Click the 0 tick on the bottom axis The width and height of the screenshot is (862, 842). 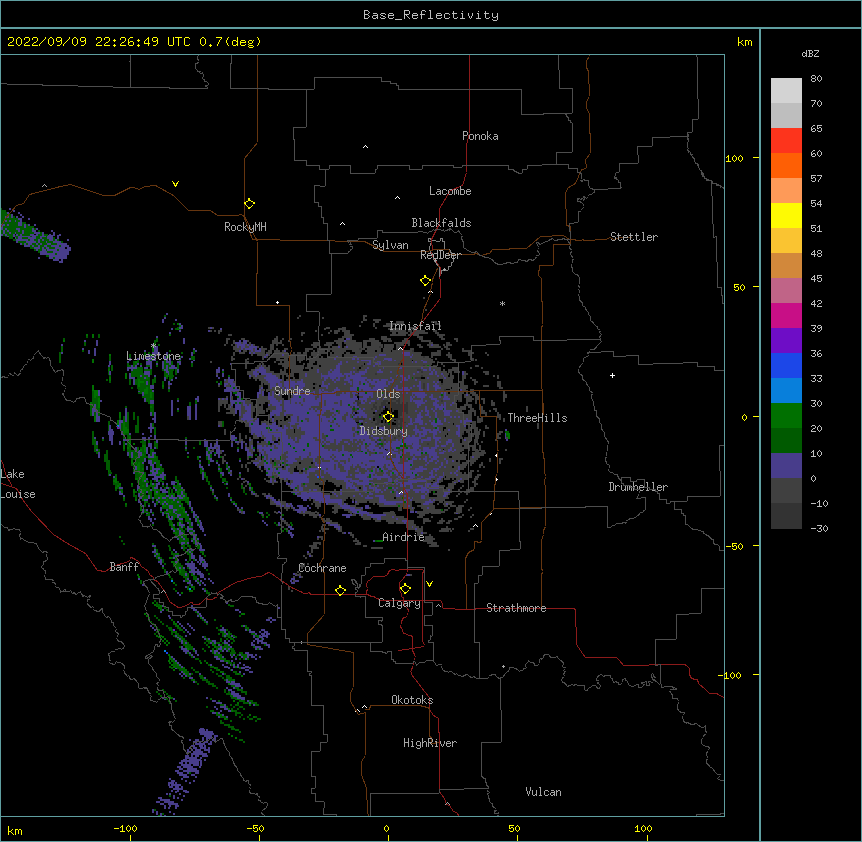coord(386,828)
